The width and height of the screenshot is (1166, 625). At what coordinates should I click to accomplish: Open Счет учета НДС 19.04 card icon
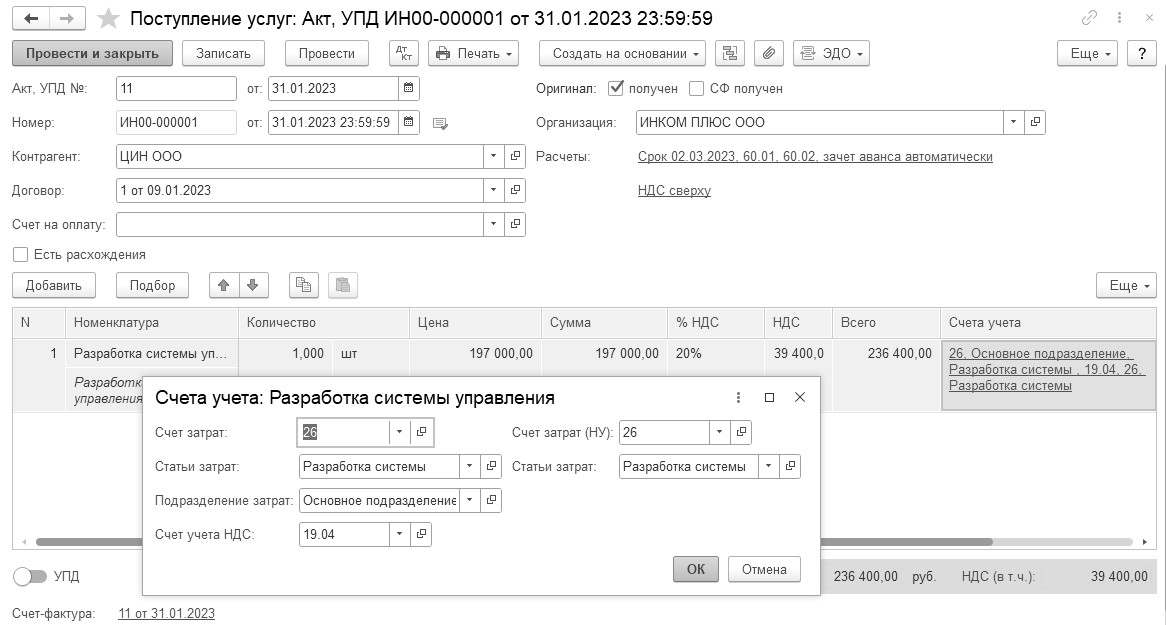click(x=421, y=534)
